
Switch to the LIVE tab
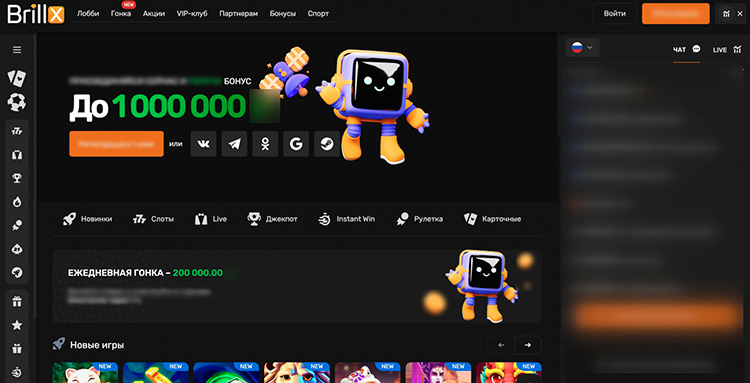point(727,49)
